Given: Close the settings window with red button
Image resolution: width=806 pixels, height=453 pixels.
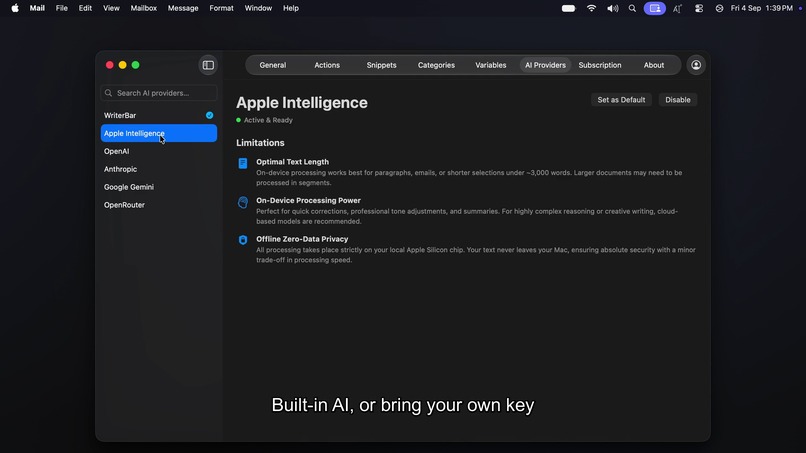Looking at the screenshot, I should point(109,65).
